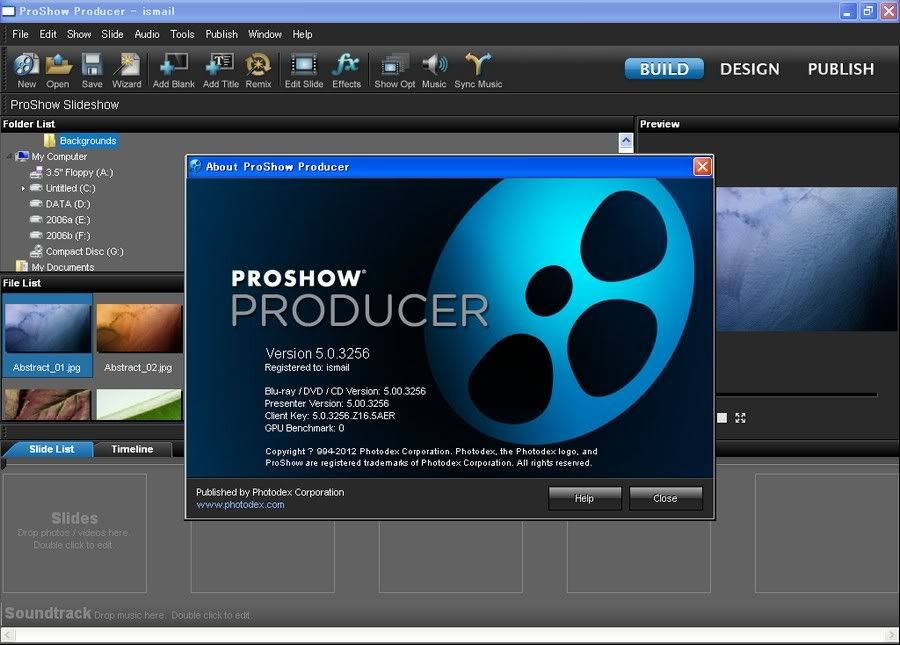Switch to the Slide List tab
The width and height of the screenshot is (900, 645).
pyautogui.click(x=51, y=449)
